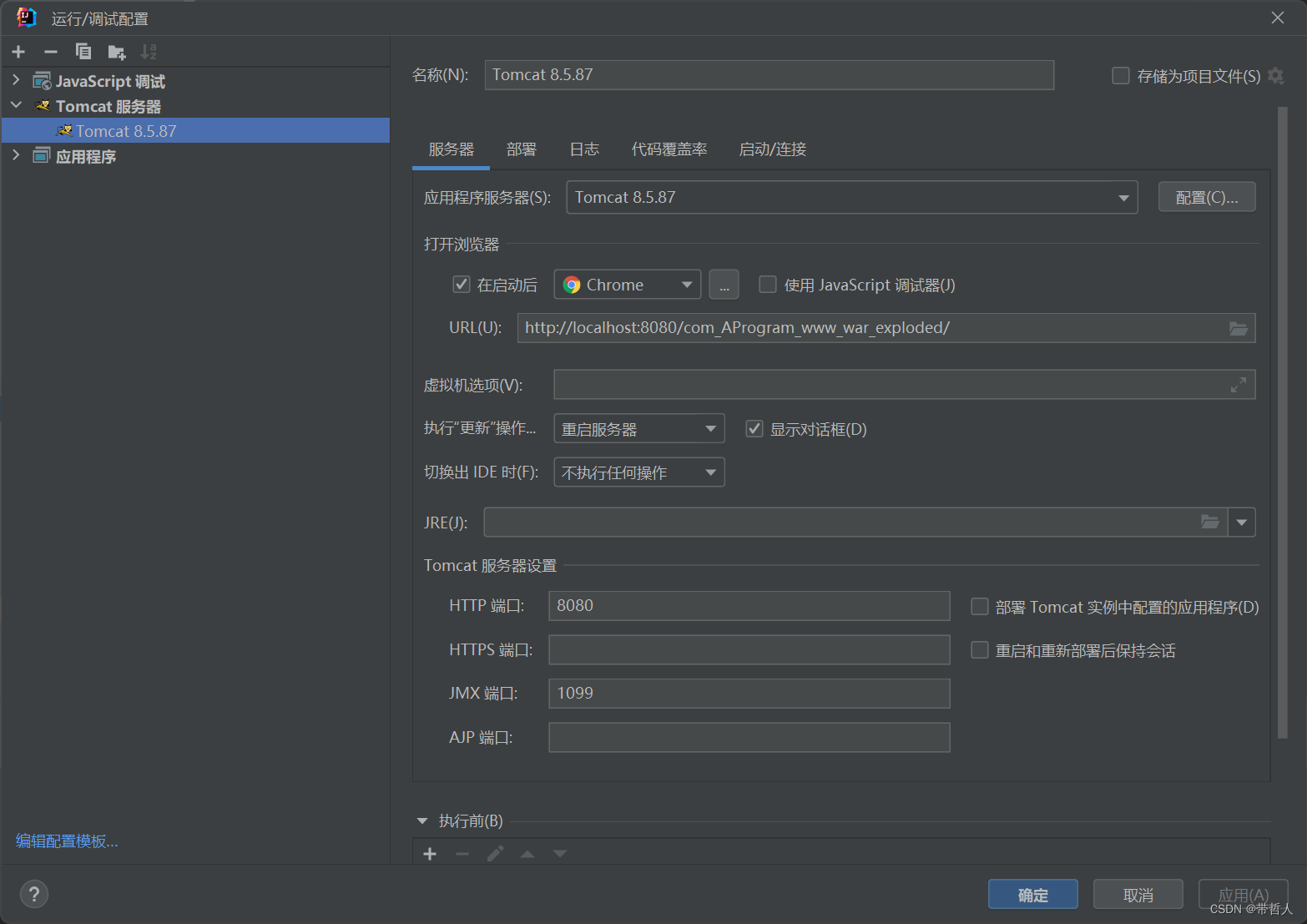
Task: Click the 名称 input field
Action: tap(770, 75)
